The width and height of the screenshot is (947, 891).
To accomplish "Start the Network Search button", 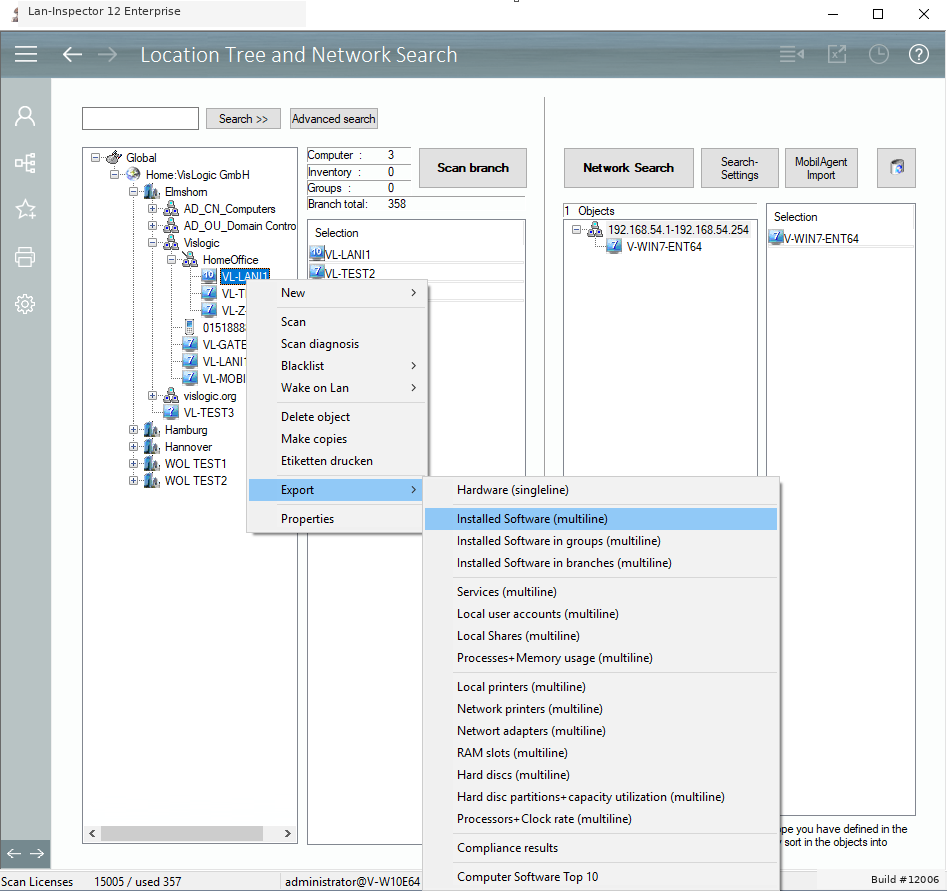I will tap(628, 168).
